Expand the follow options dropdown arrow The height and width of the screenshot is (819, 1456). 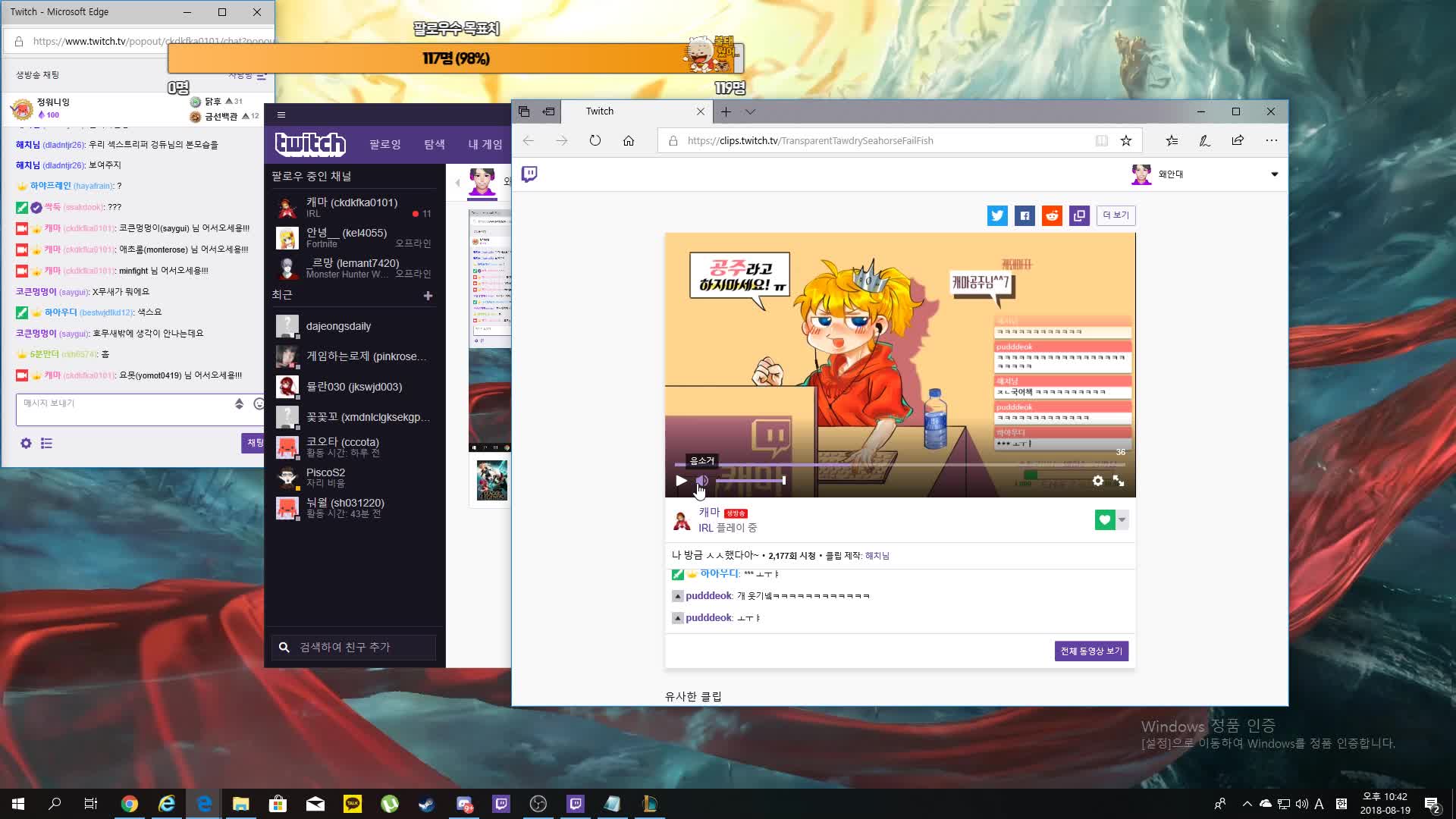(x=1122, y=519)
